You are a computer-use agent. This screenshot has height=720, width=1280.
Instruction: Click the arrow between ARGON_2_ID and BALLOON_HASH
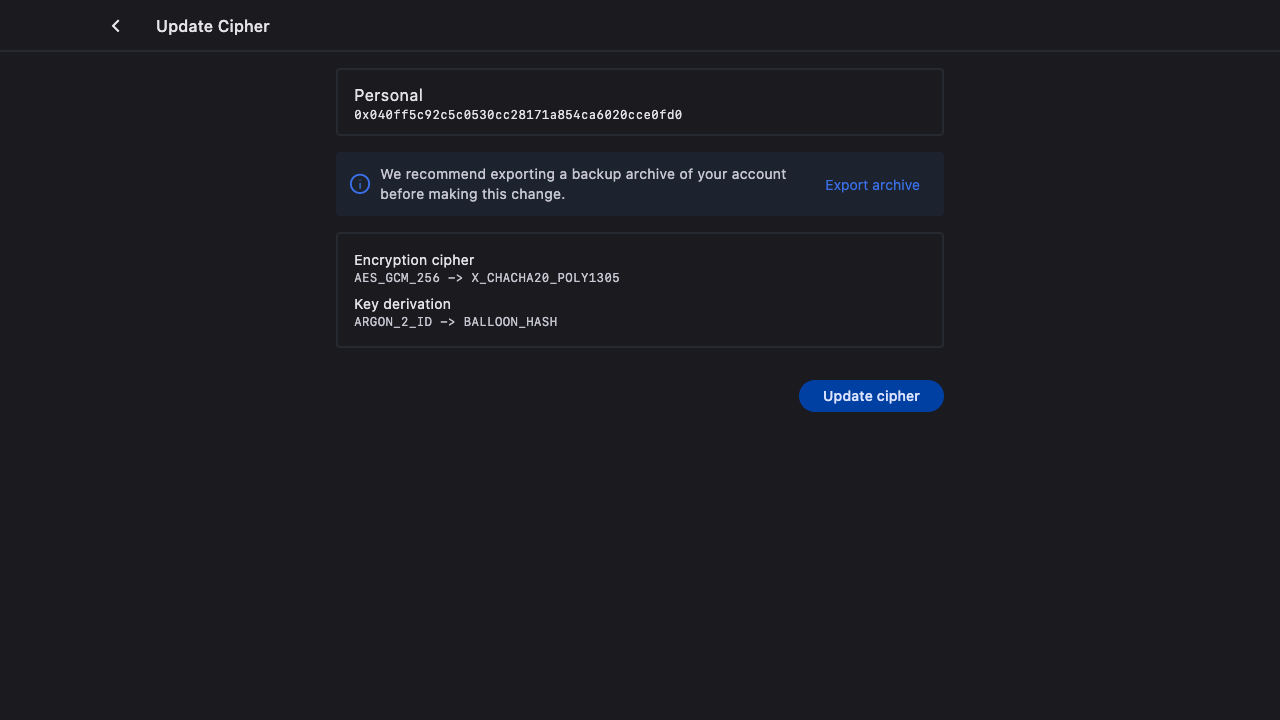448,322
